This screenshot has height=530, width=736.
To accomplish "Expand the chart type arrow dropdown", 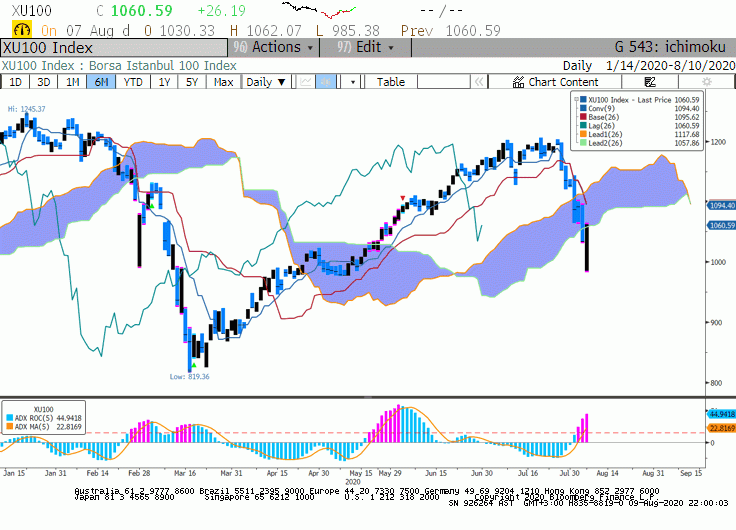I will point(353,82).
